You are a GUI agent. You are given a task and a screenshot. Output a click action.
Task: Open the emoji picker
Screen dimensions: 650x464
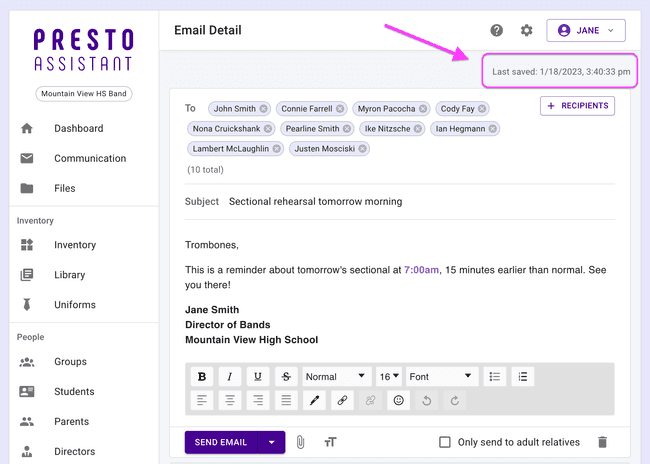(x=398, y=401)
